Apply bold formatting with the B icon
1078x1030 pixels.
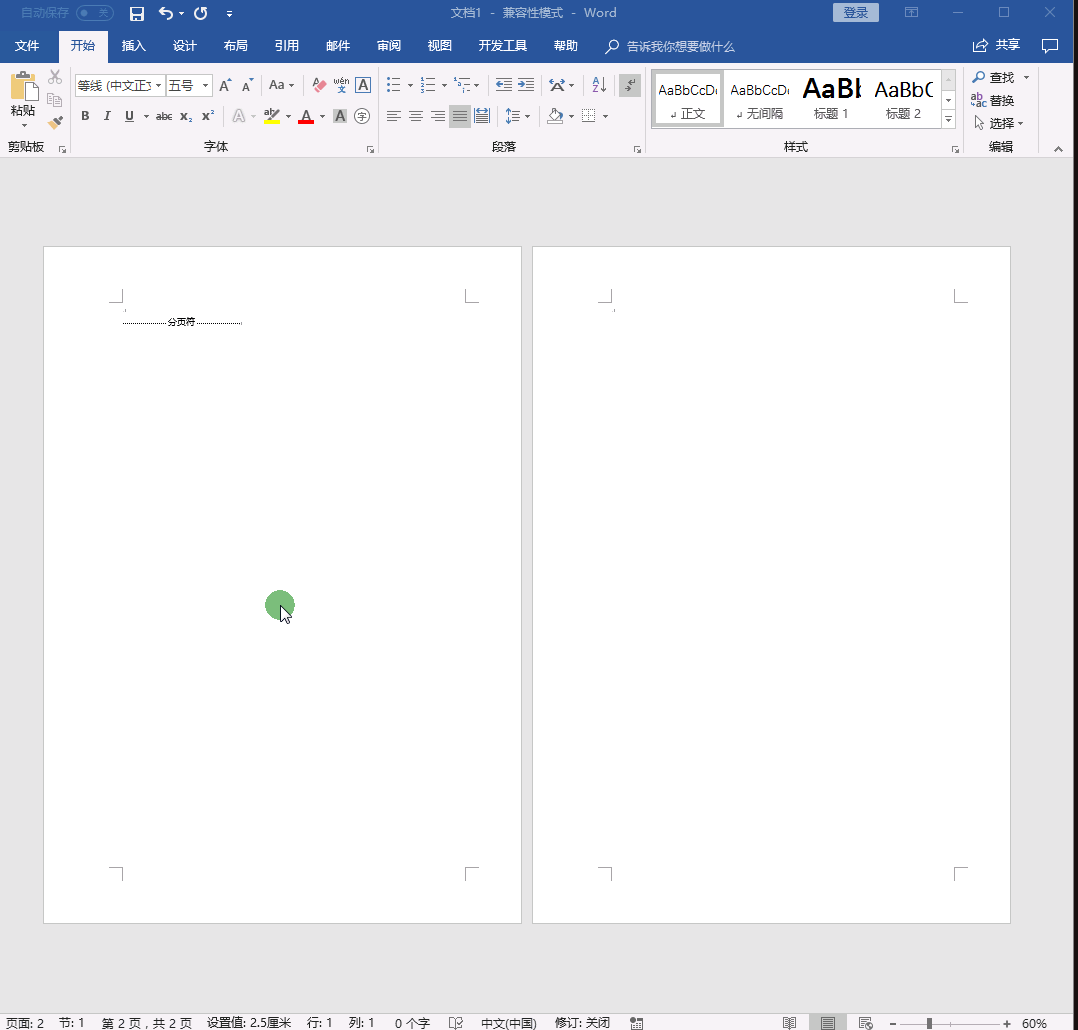pos(85,116)
